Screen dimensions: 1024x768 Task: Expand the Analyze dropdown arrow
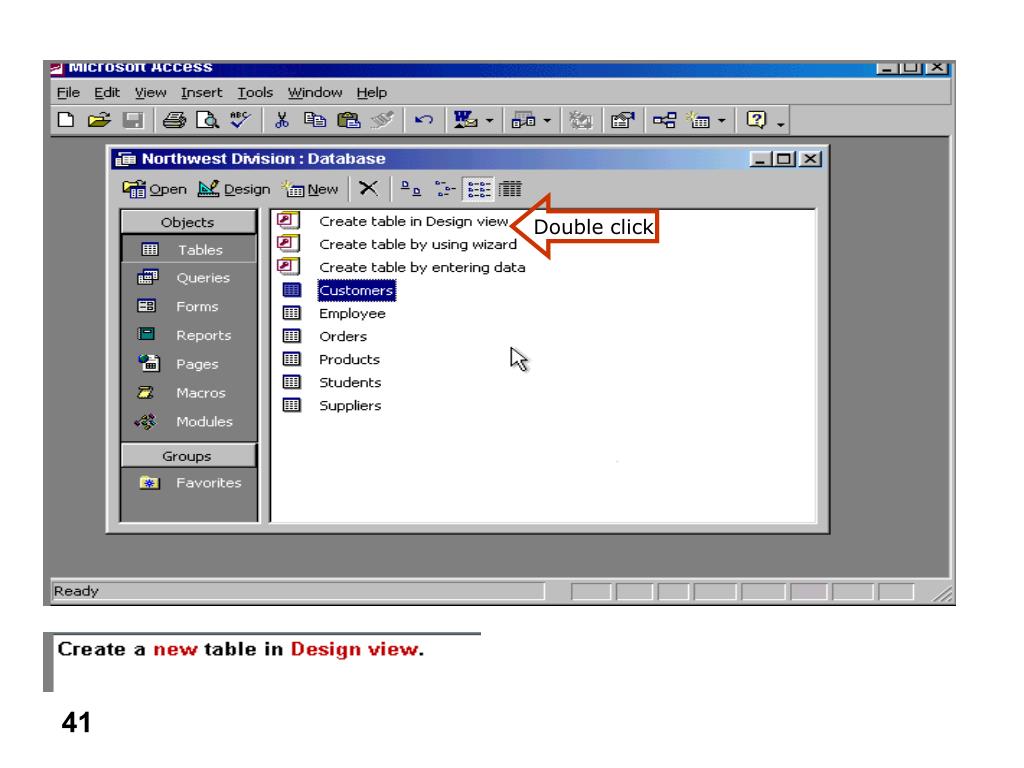tap(547, 121)
